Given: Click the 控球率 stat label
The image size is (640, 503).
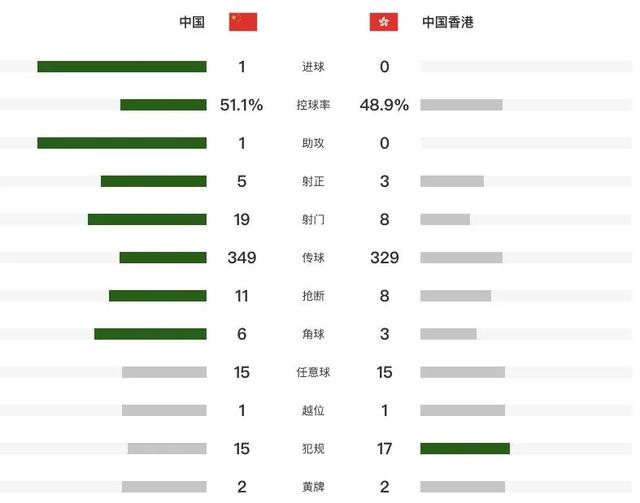Looking at the screenshot, I should click(x=313, y=105).
